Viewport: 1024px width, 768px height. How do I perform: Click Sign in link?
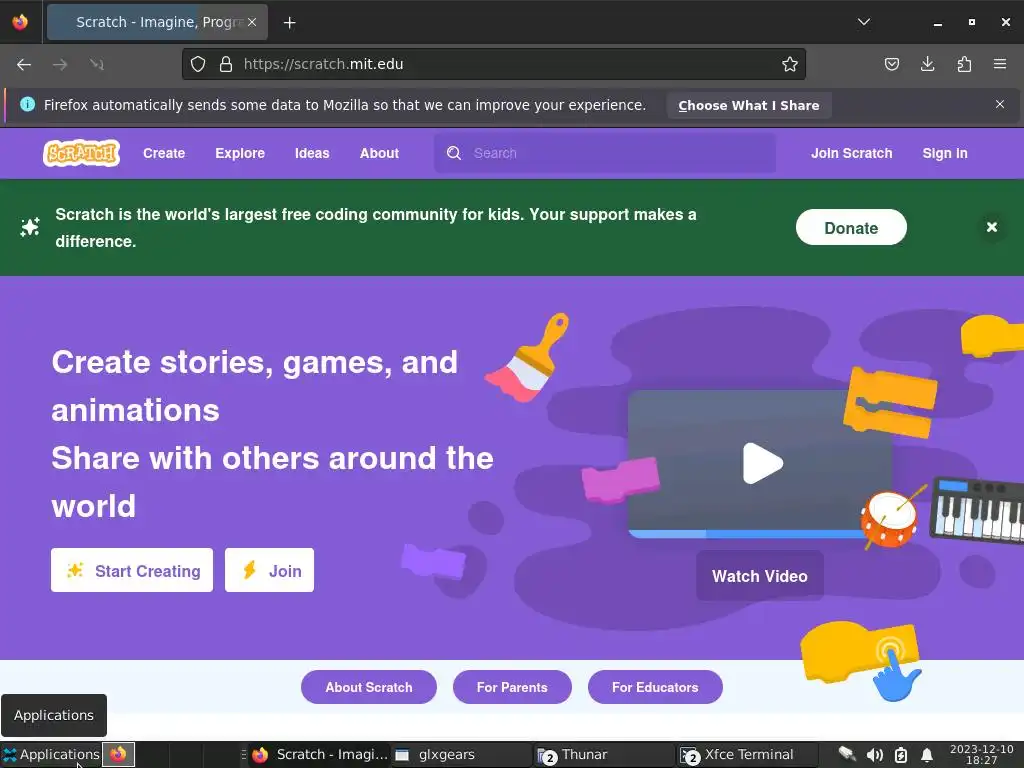coord(945,153)
